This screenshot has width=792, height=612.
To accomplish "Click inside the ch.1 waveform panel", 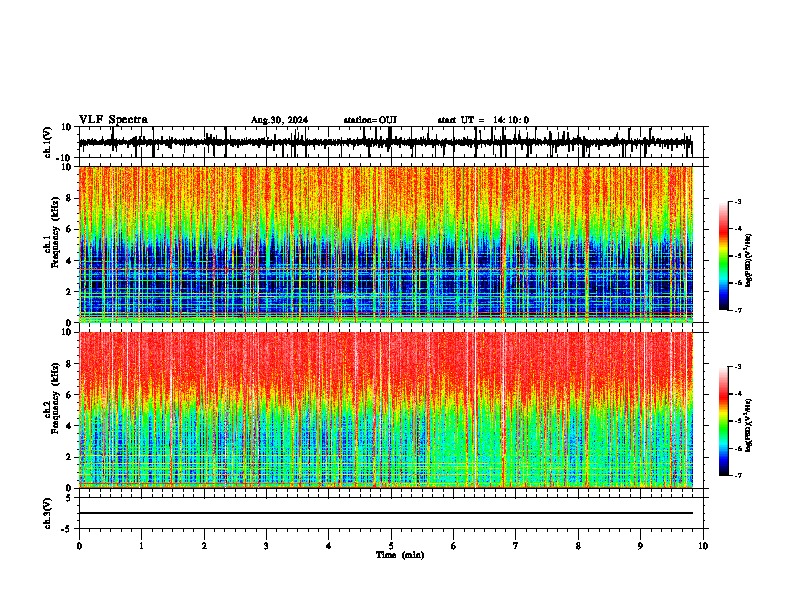I will [x=390, y=142].
